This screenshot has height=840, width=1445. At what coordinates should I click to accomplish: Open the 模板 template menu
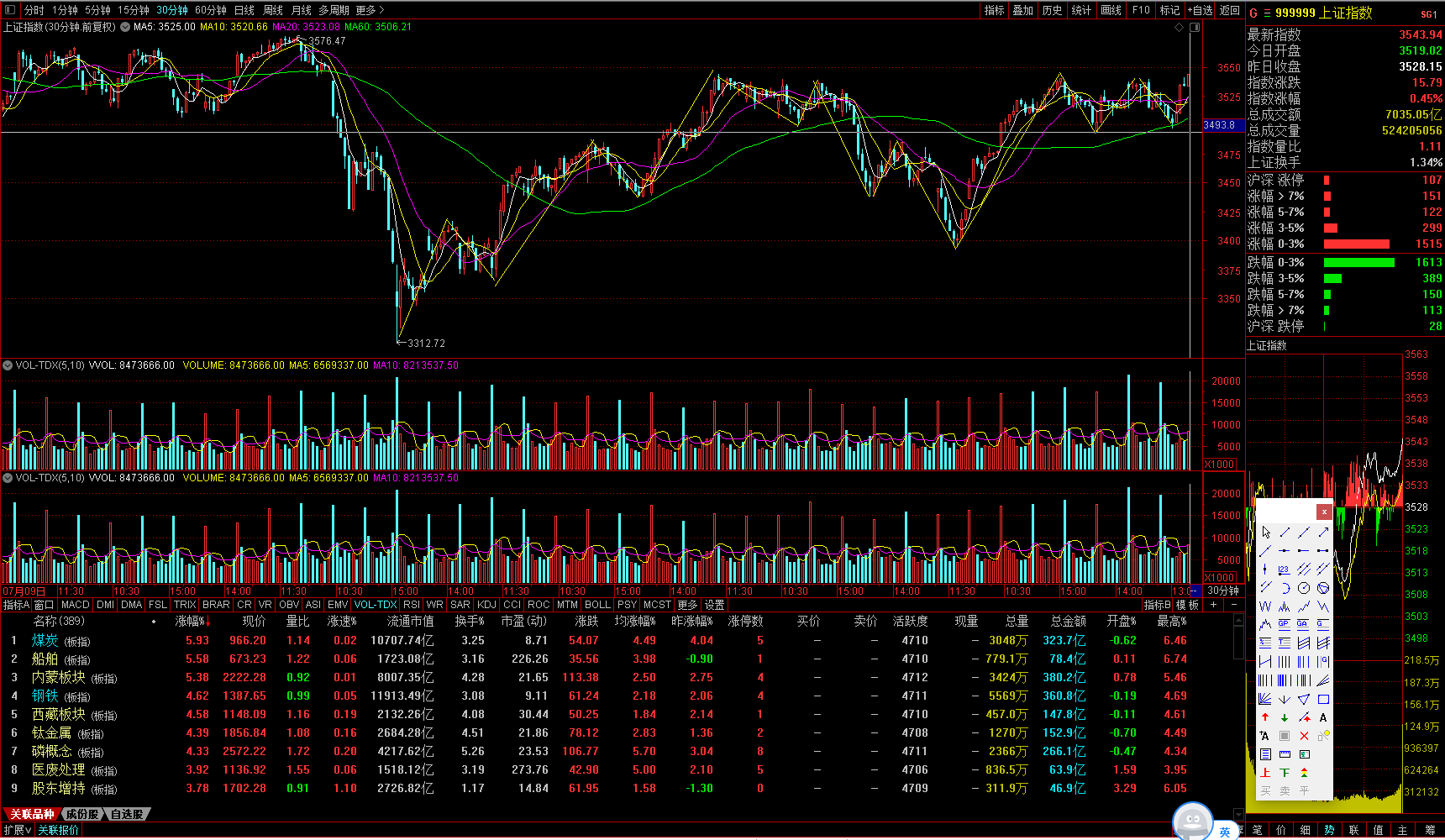(1187, 605)
